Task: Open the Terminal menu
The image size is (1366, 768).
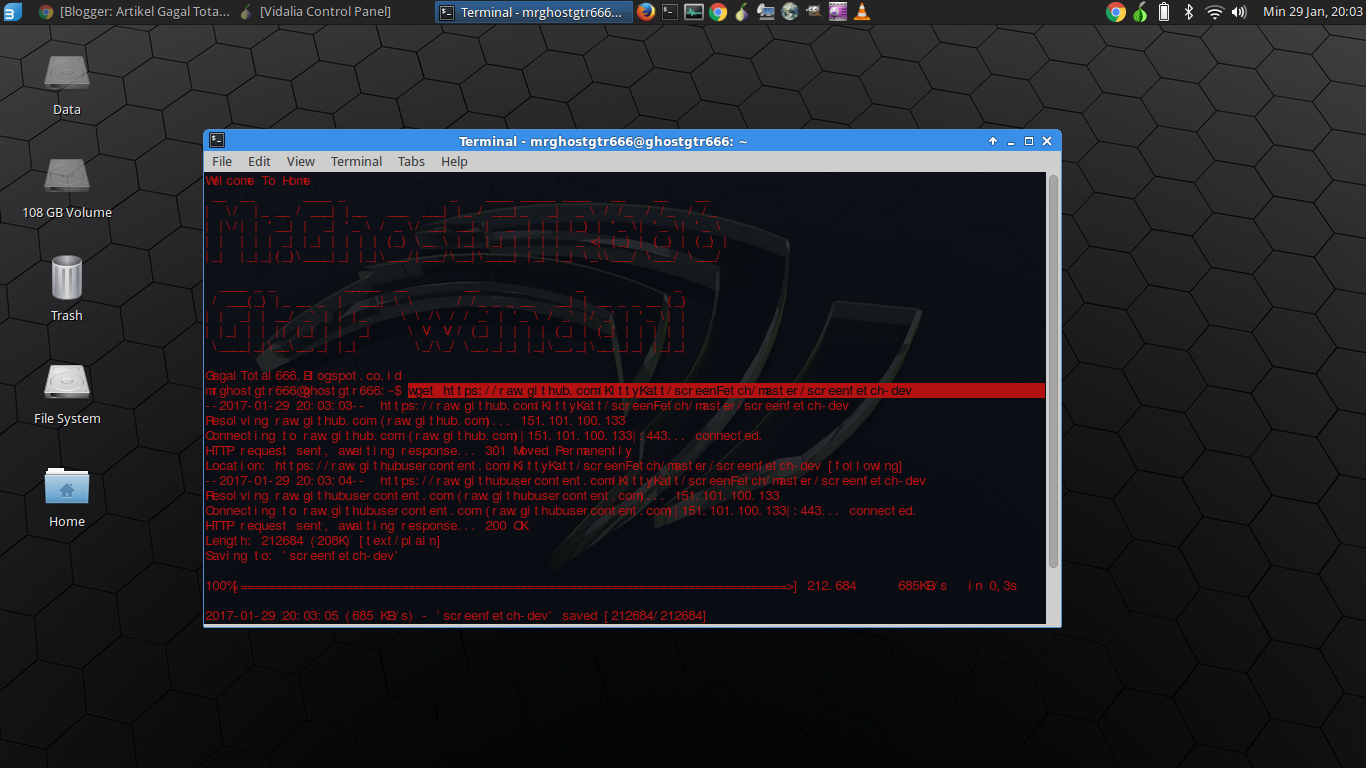Action: (356, 161)
